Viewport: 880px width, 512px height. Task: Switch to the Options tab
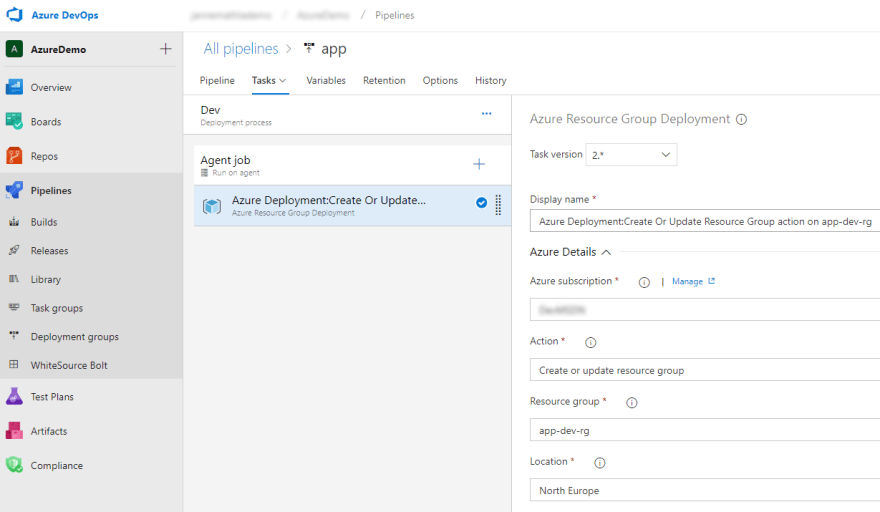pyautogui.click(x=440, y=80)
